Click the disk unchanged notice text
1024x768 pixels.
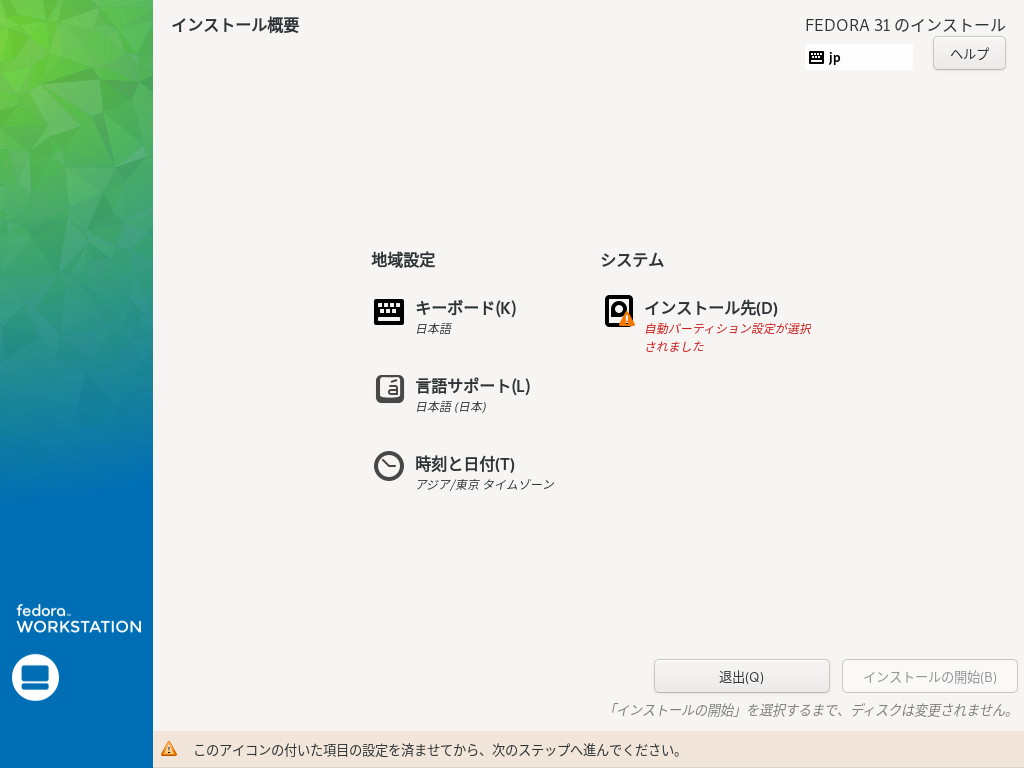click(810, 710)
